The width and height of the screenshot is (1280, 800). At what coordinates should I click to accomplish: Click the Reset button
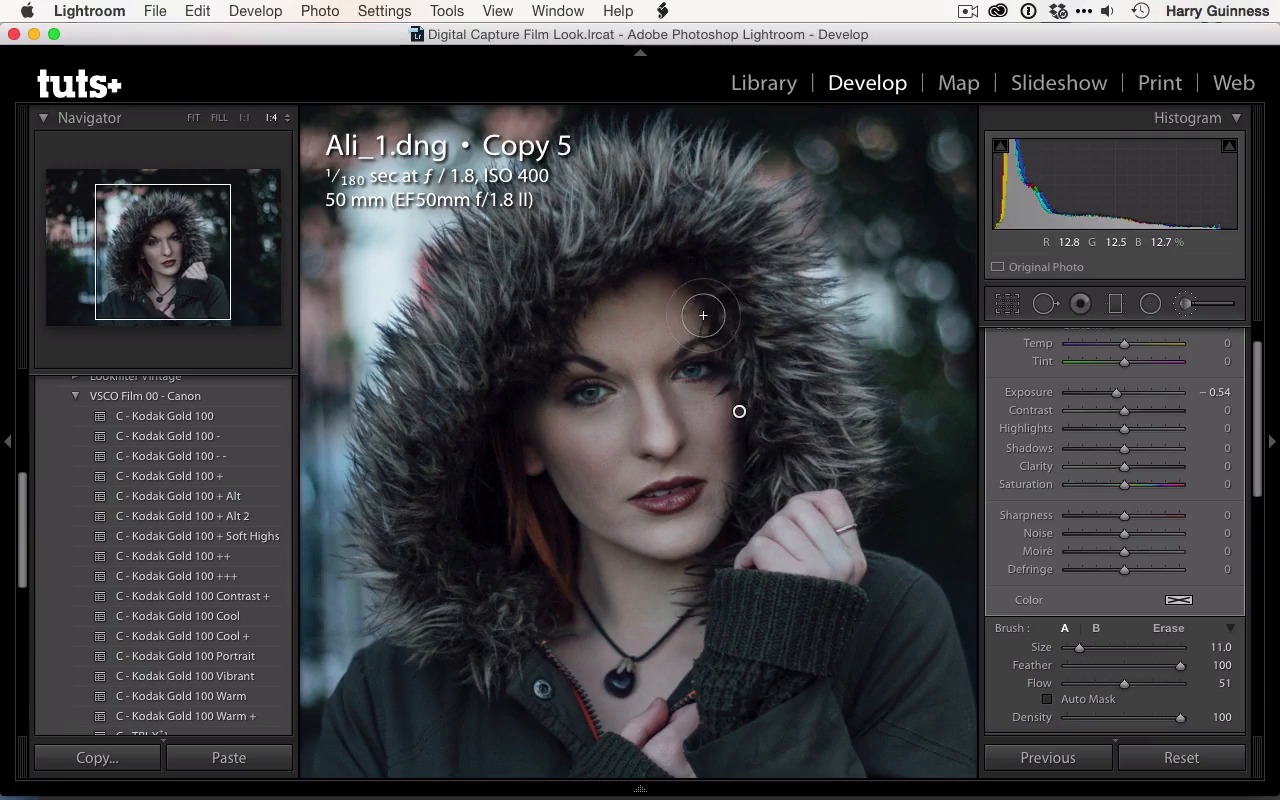click(x=1181, y=758)
